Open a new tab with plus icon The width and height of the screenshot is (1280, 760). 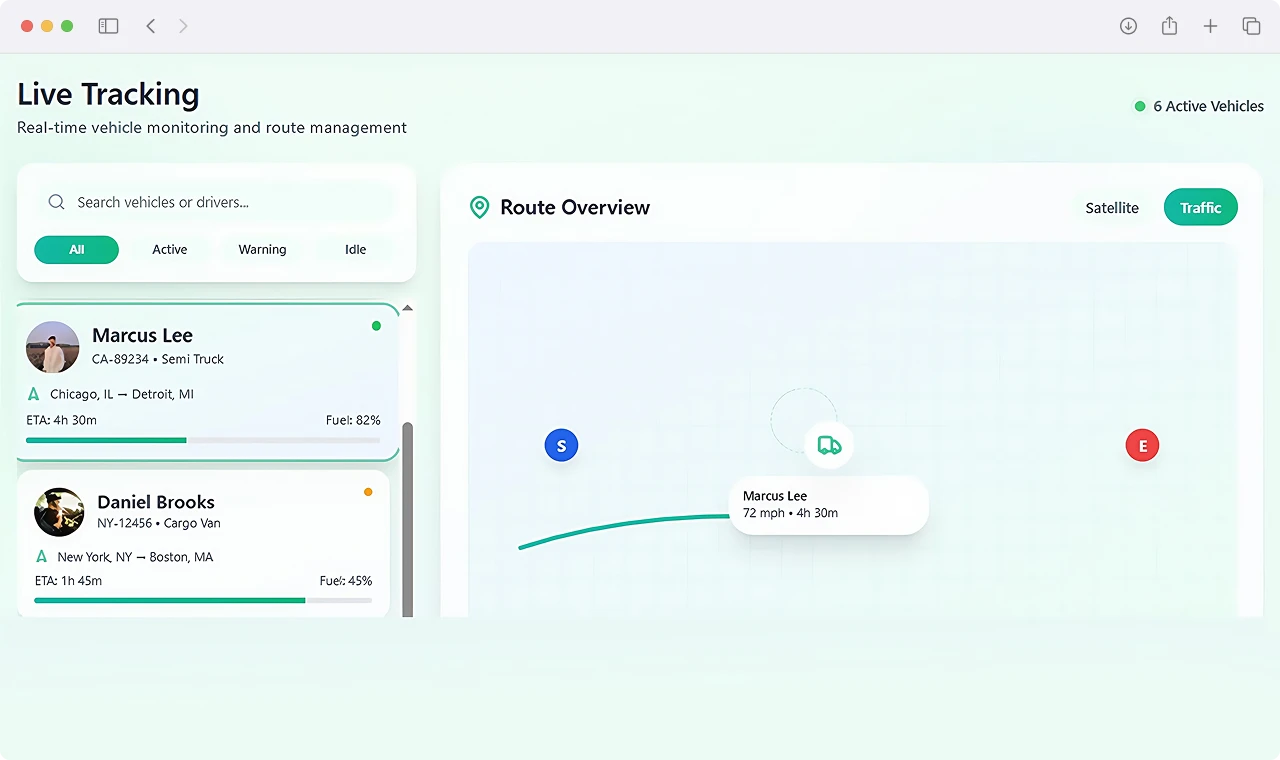(1210, 26)
